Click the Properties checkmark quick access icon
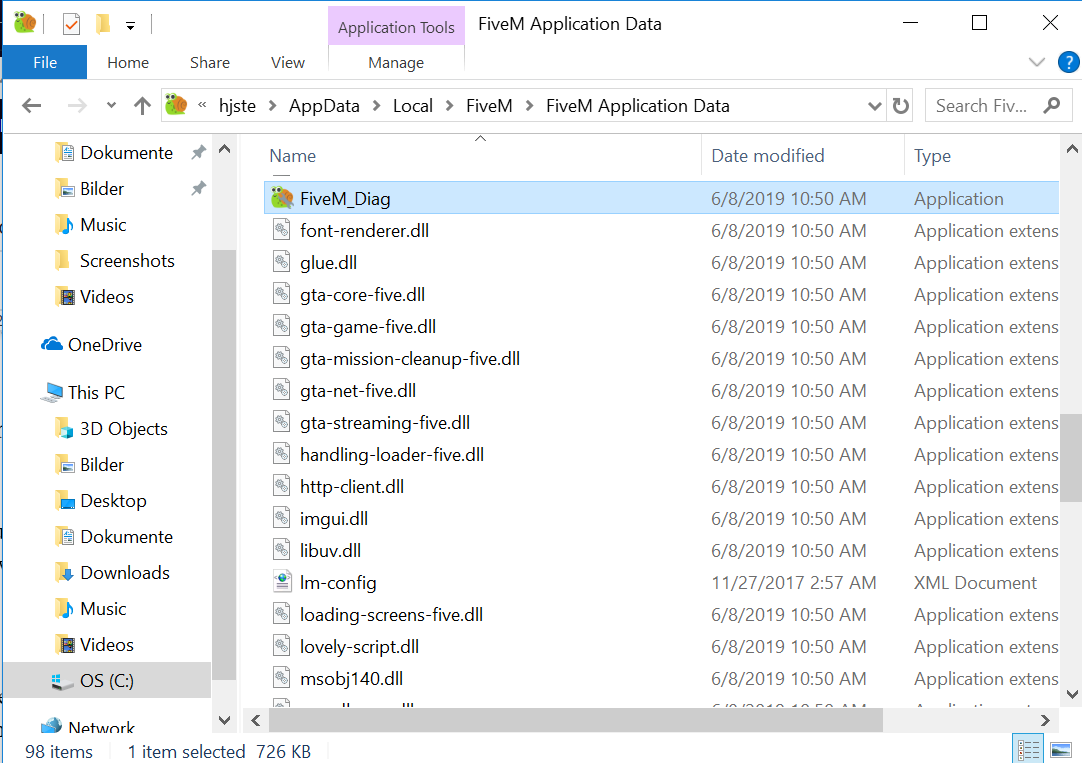The width and height of the screenshot is (1082, 763). (x=71, y=24)
